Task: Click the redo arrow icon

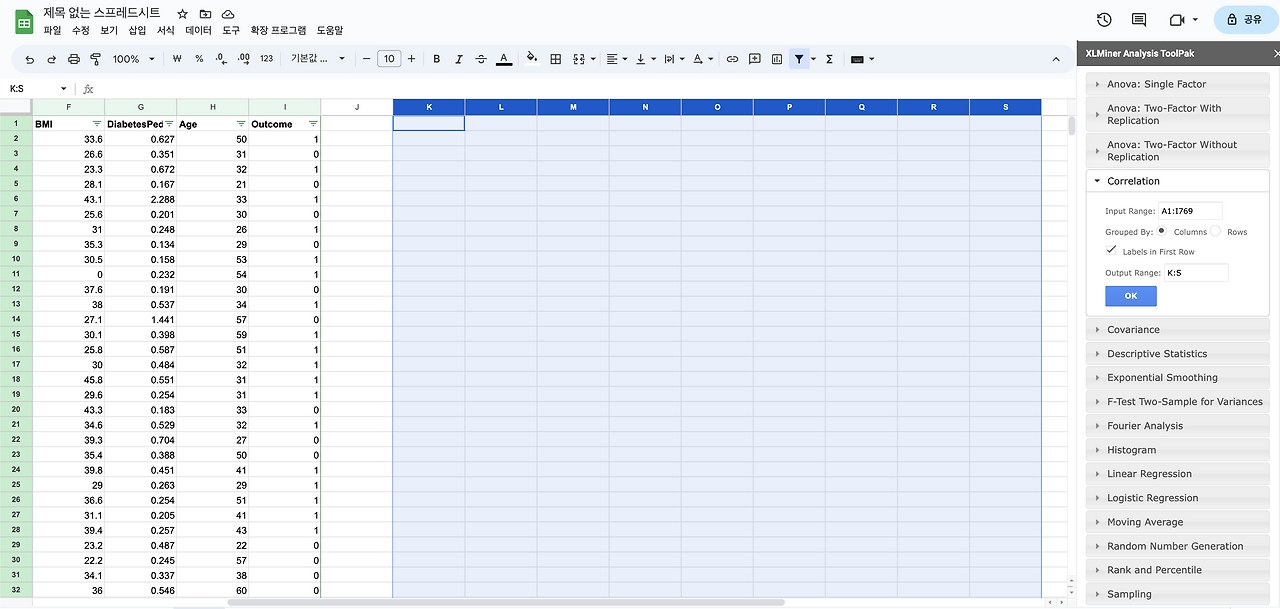Action: (52, 59)
